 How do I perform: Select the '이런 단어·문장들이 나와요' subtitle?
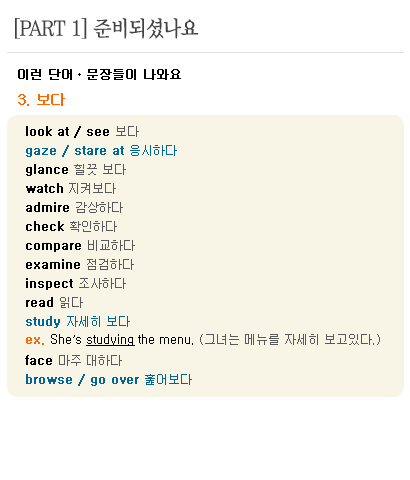point(99,74)
